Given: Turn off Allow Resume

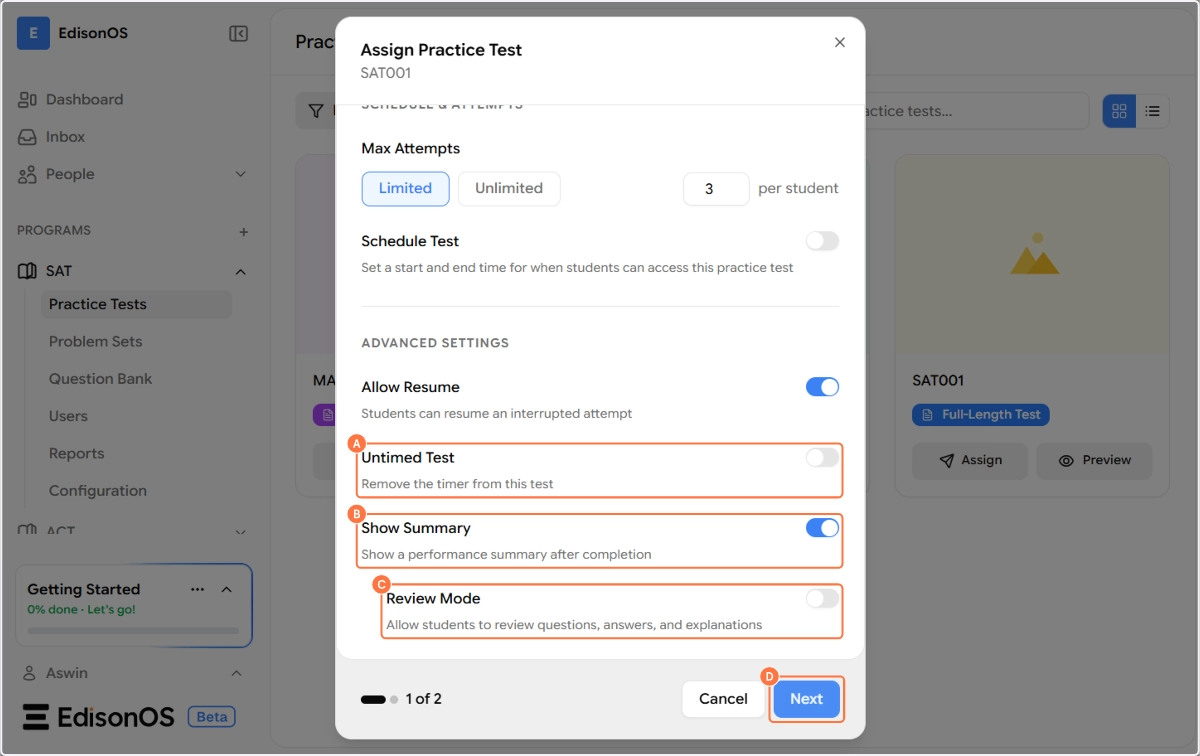Looking at the screenshot, I should (x=822, y=387).
